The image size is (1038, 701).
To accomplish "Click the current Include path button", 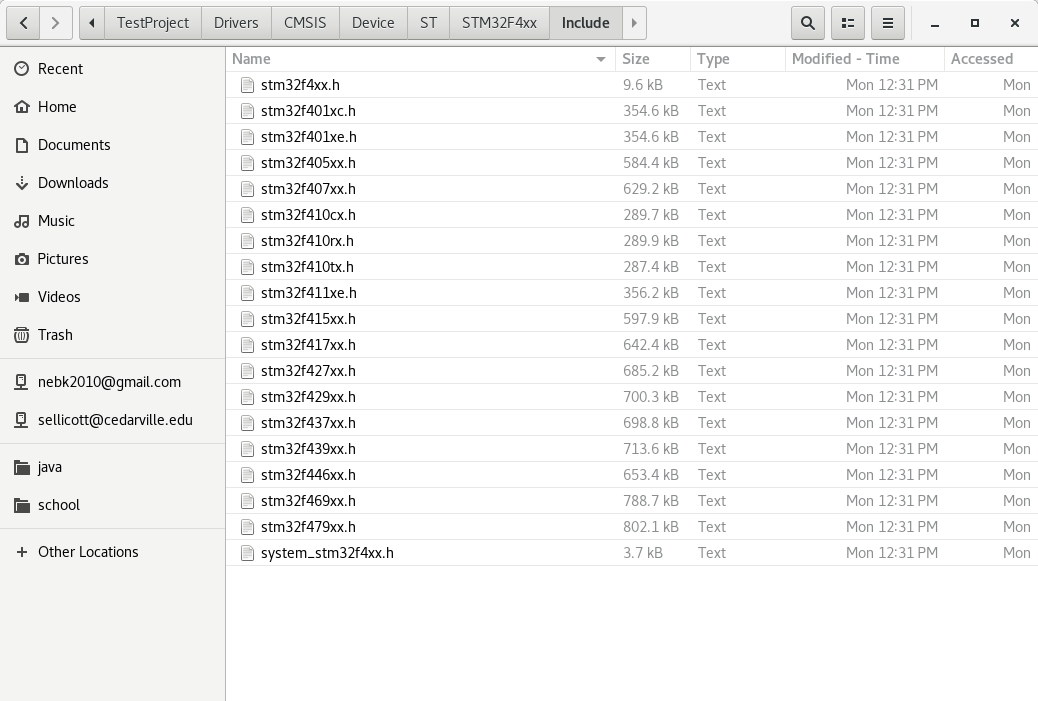I will (586, 23).
